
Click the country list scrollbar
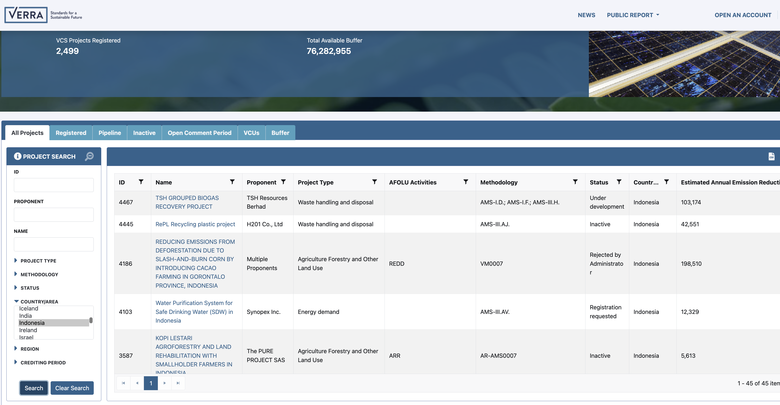click(91, 320)
